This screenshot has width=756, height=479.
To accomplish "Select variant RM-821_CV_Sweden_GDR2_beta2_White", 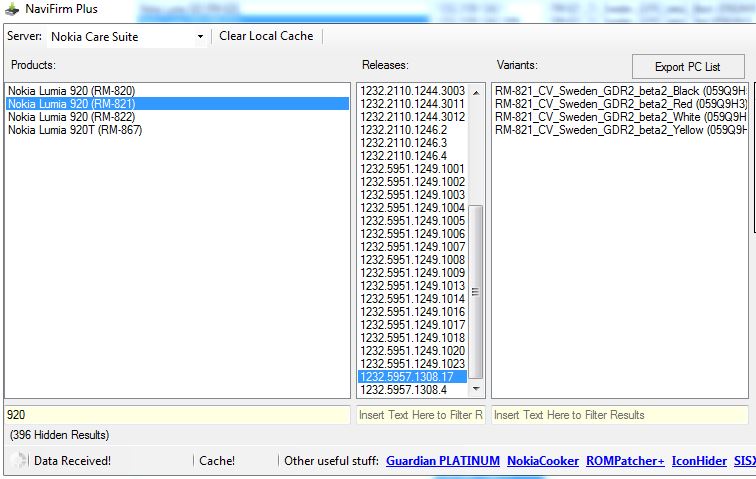I will [x=620, y=117].
